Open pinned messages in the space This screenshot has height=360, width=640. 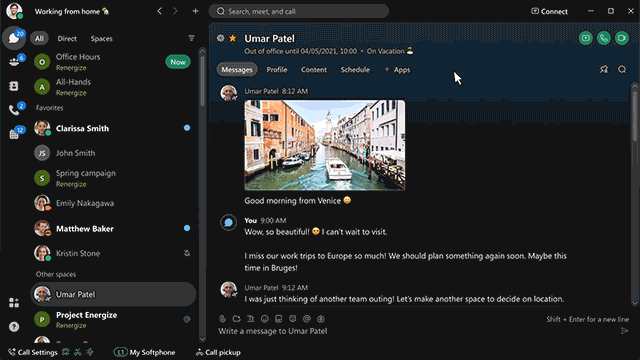tap(604, 69)
